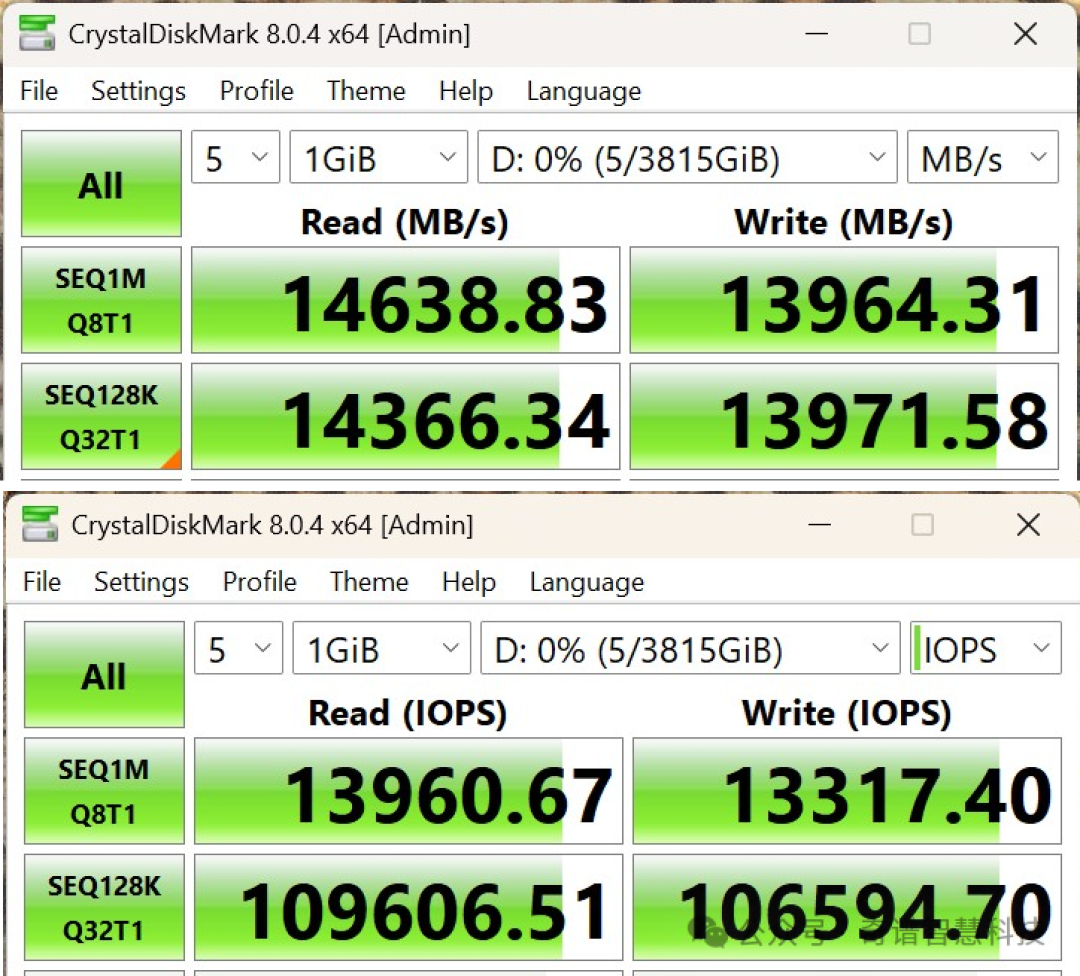The width and height of the screenshot is (1080, 976).
Task: Click the 106594.70 write IOPS result
Action: [847, 907]
